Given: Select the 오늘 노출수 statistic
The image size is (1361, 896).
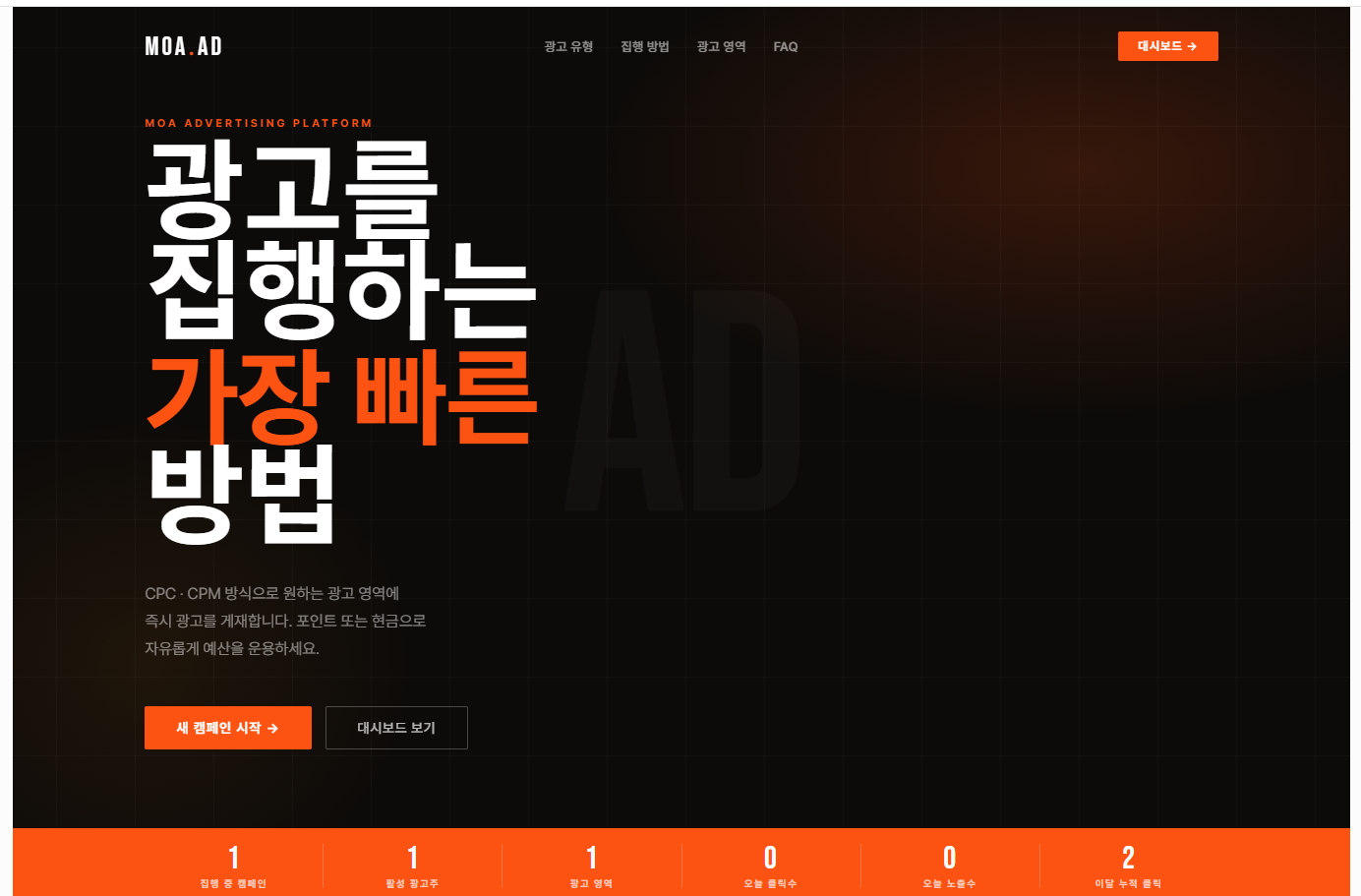Looking at the screenshot, I should click(949, 866).
